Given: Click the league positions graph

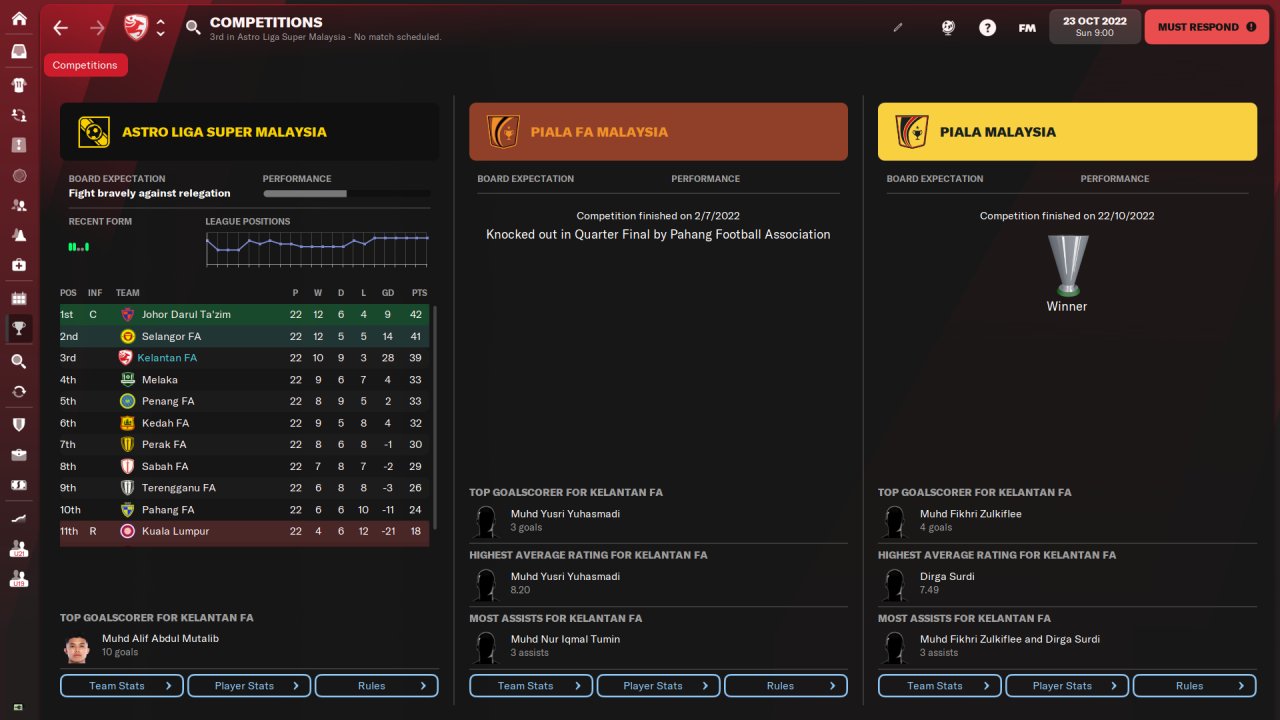Looking at the screenshot, I should pos(317,249).
